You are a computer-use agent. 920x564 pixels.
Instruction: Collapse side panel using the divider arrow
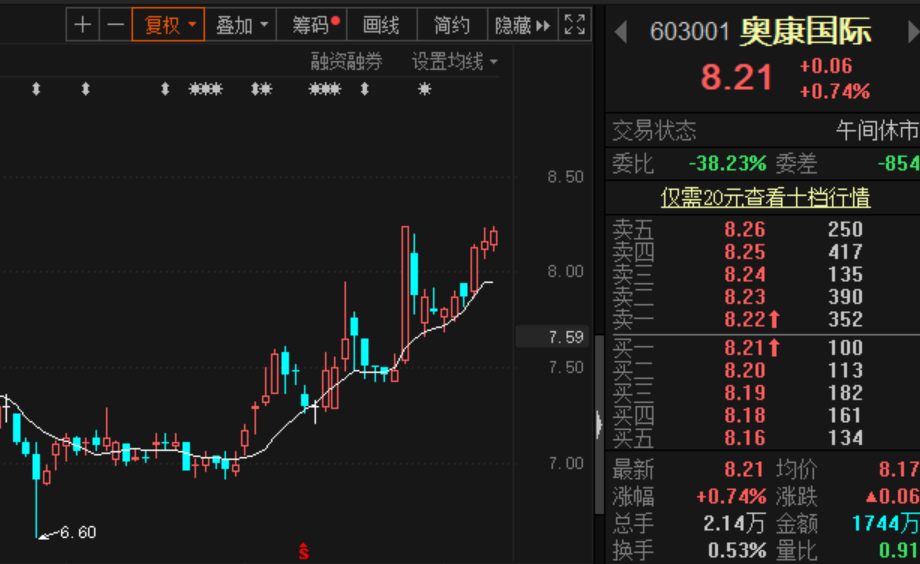point(599,424)
